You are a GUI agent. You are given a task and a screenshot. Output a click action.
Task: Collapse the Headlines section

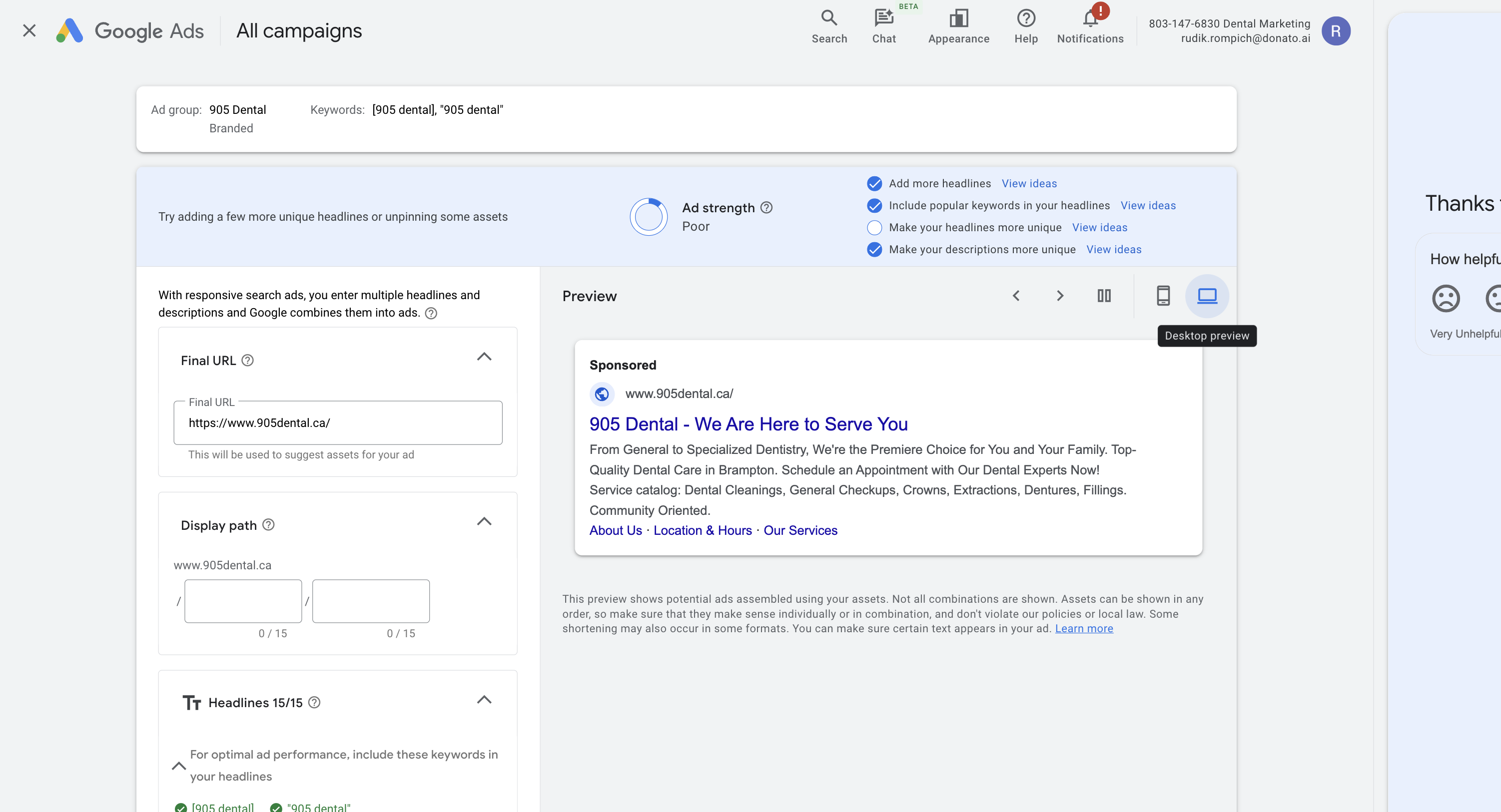click(x=484, y=700)
